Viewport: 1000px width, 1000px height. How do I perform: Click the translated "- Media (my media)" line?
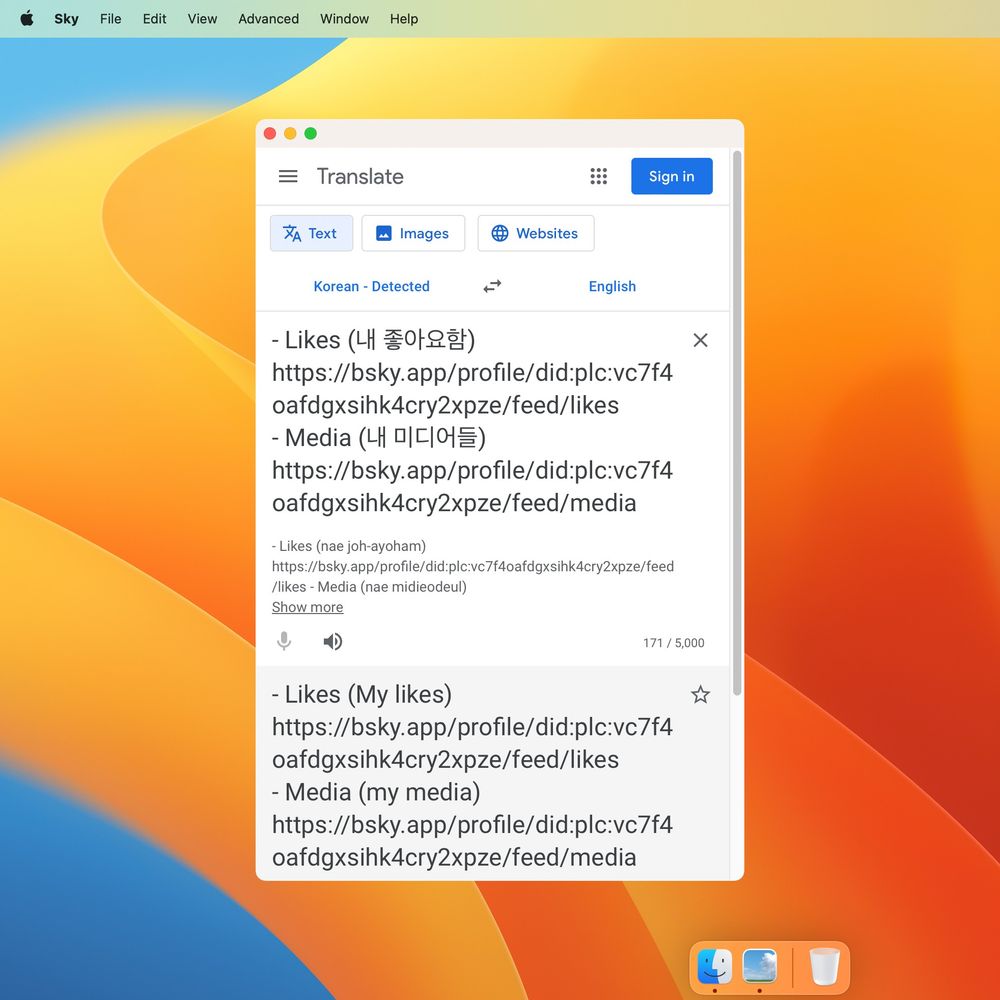click(376, 793)
